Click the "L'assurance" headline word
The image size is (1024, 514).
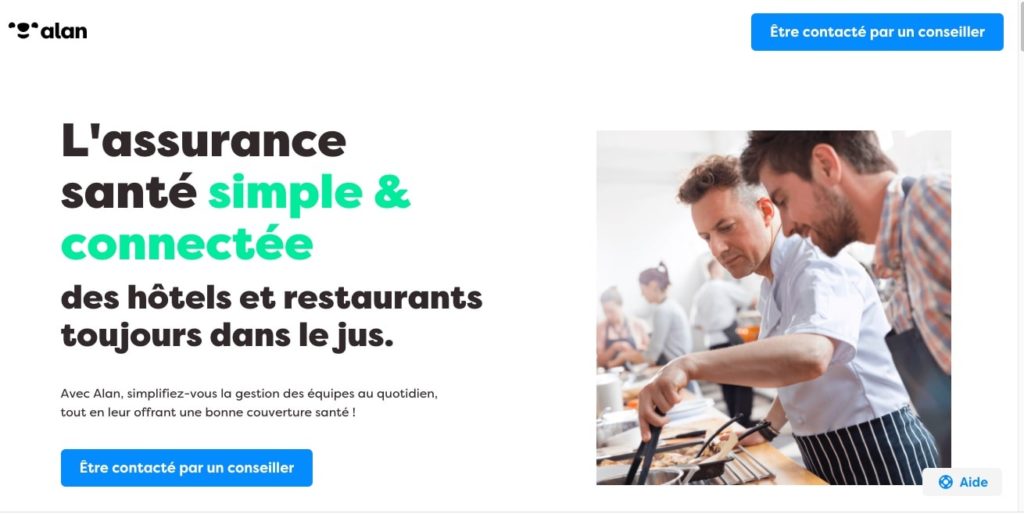pos(204,140)
